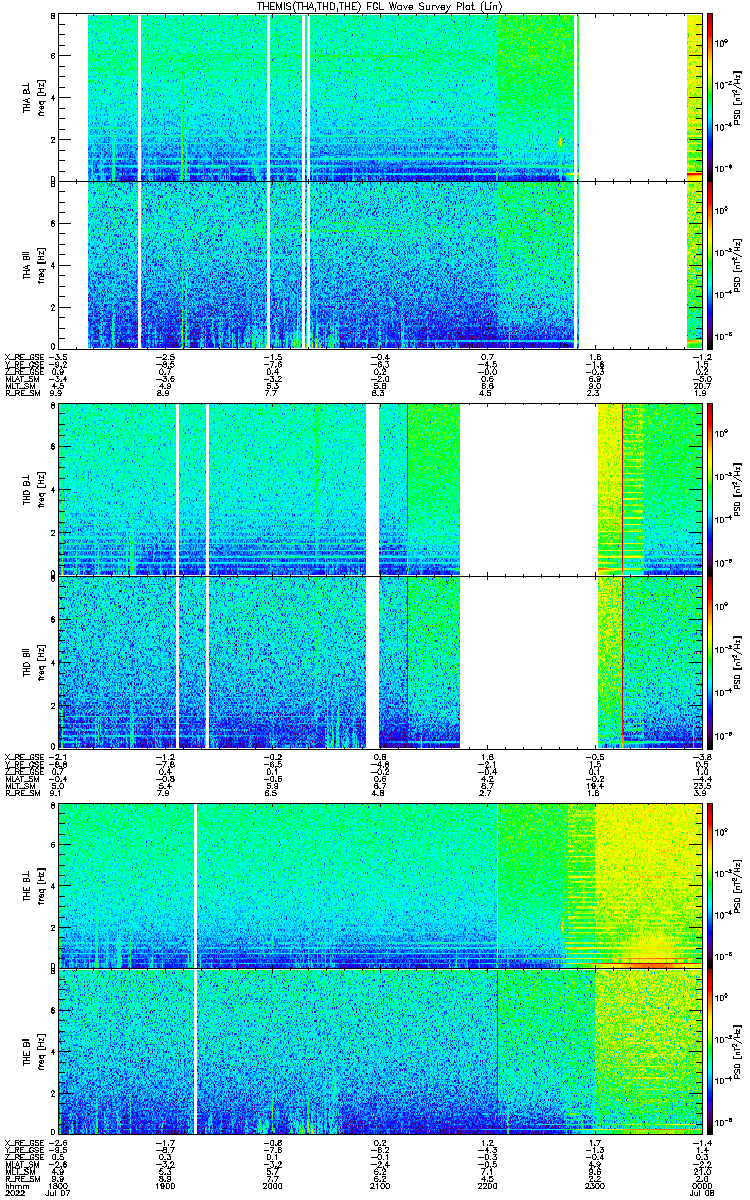Click the "hhmm" axis label at the bottom
Image resolution: width=750 pixels, height=1200 pixels.
pyautogui.click(x=15, y=1186)
